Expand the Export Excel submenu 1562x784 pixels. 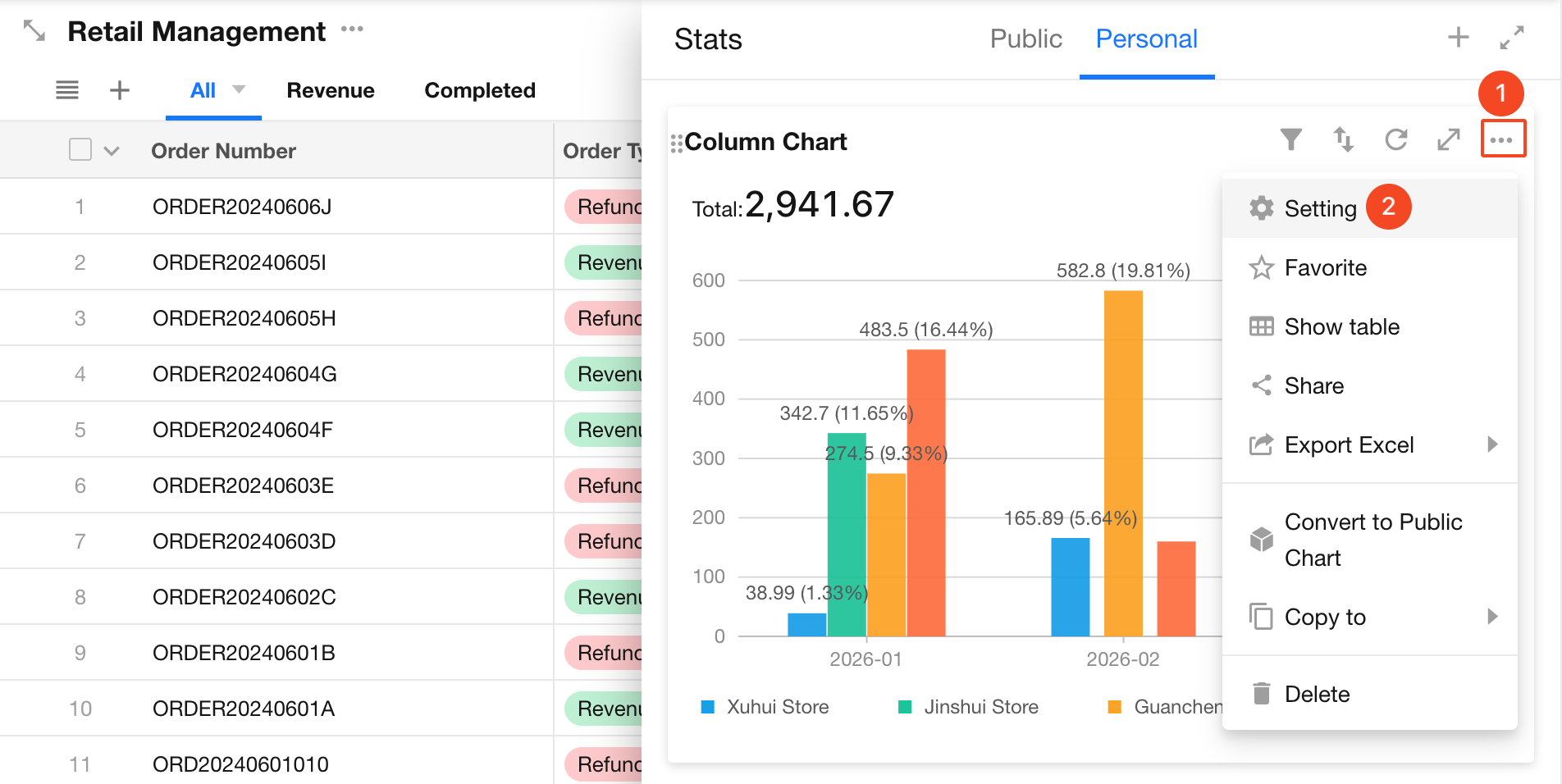[1492, 444]
